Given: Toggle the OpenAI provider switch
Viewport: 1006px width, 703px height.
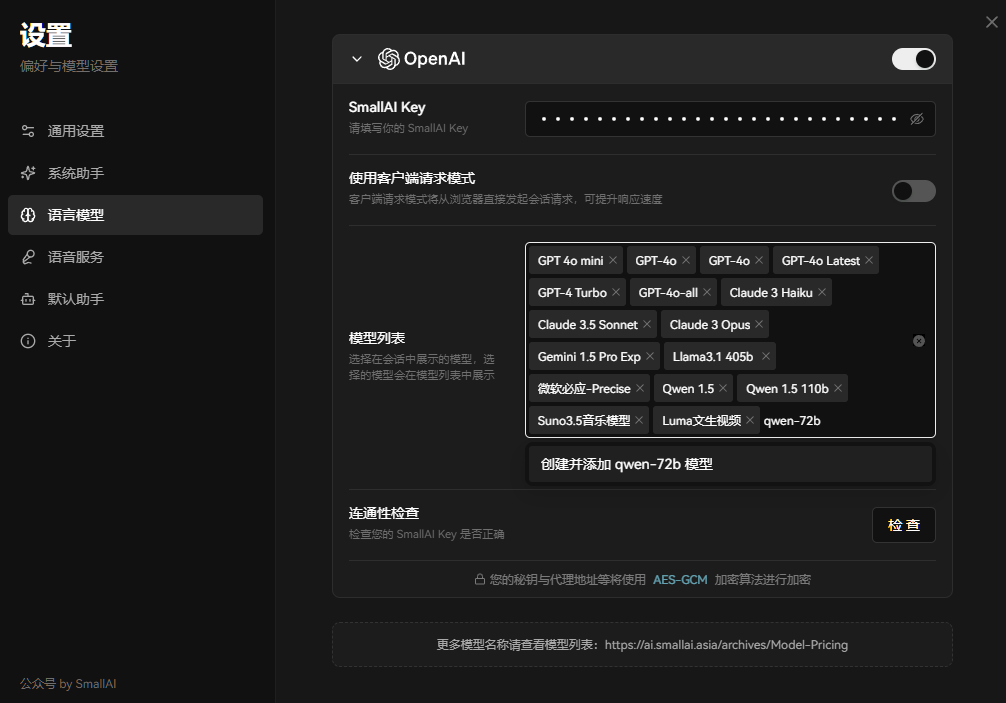Looking at the screenshot, I should (x=914, y=59).
